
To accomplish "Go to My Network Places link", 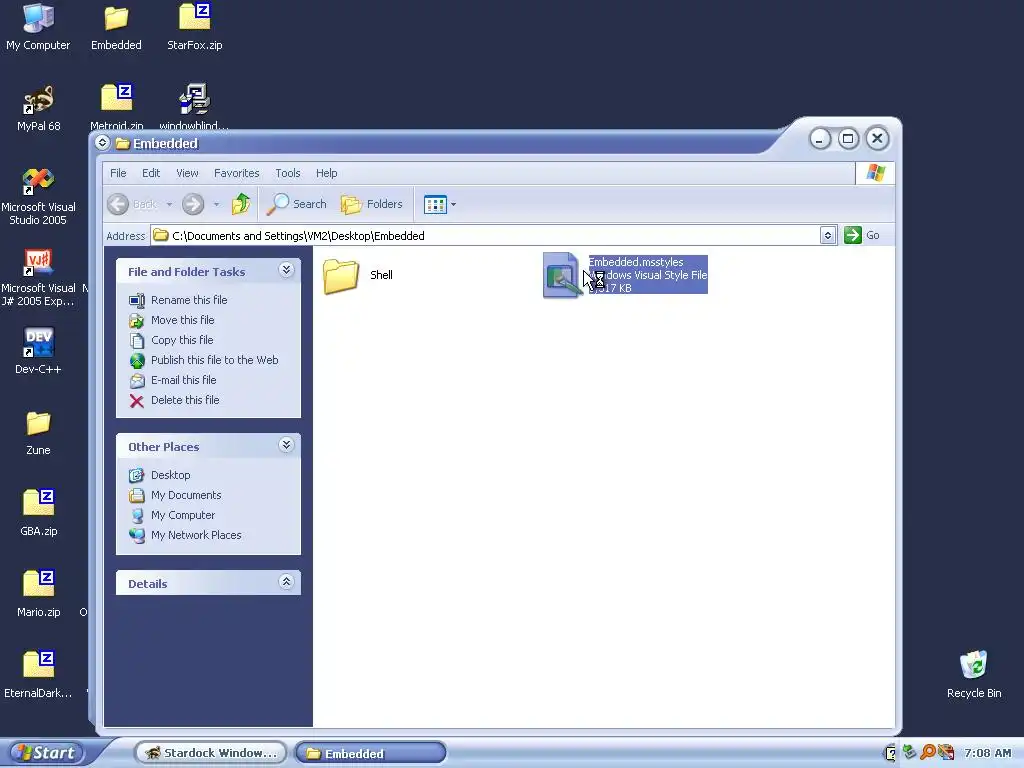I will coord(196,535).
